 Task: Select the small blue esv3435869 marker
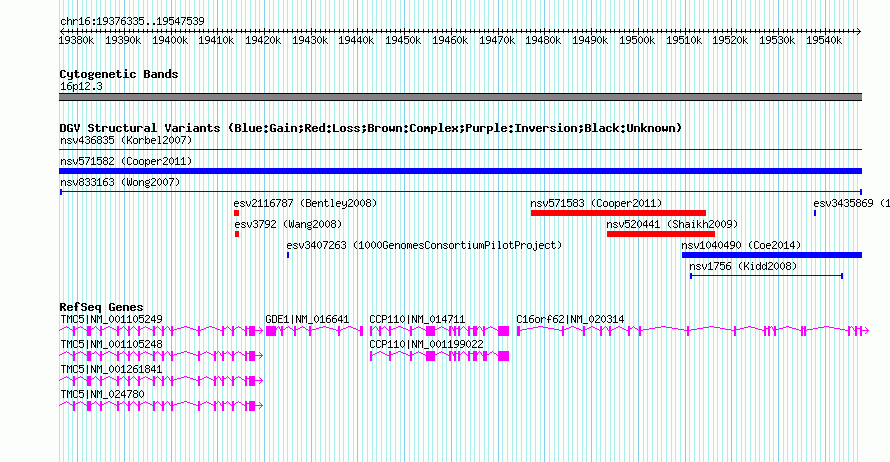(x=815, y=213)
